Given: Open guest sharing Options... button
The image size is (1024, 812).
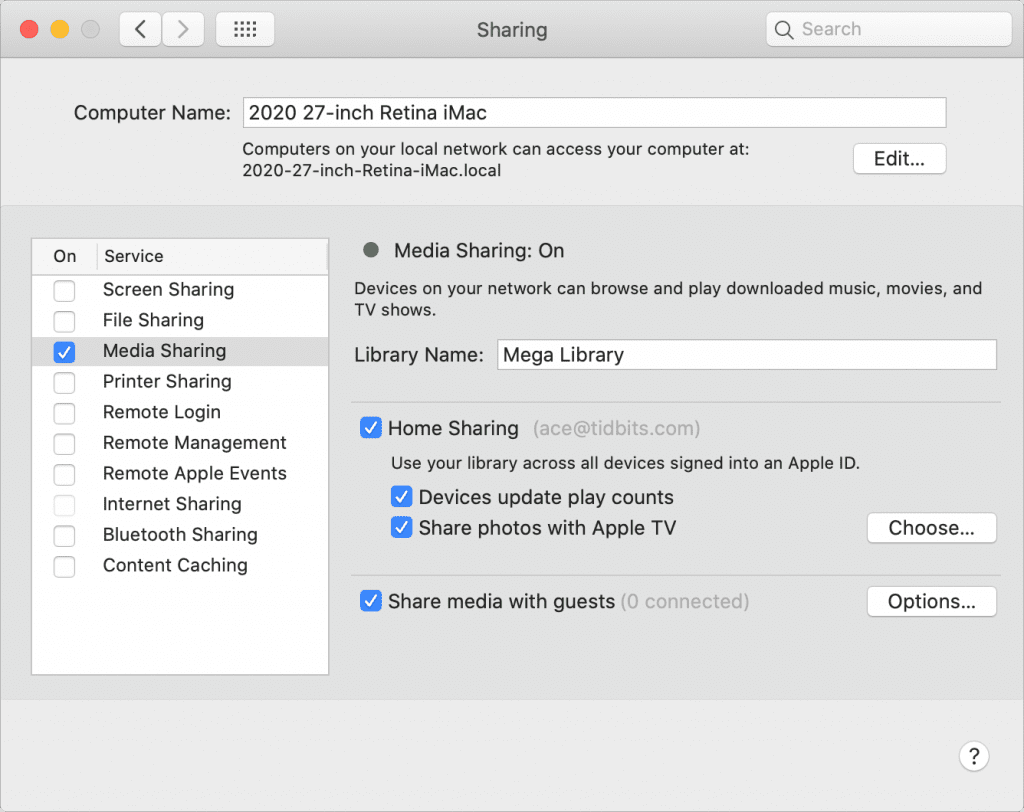Looking at the screenshot, I should [931, 601].
